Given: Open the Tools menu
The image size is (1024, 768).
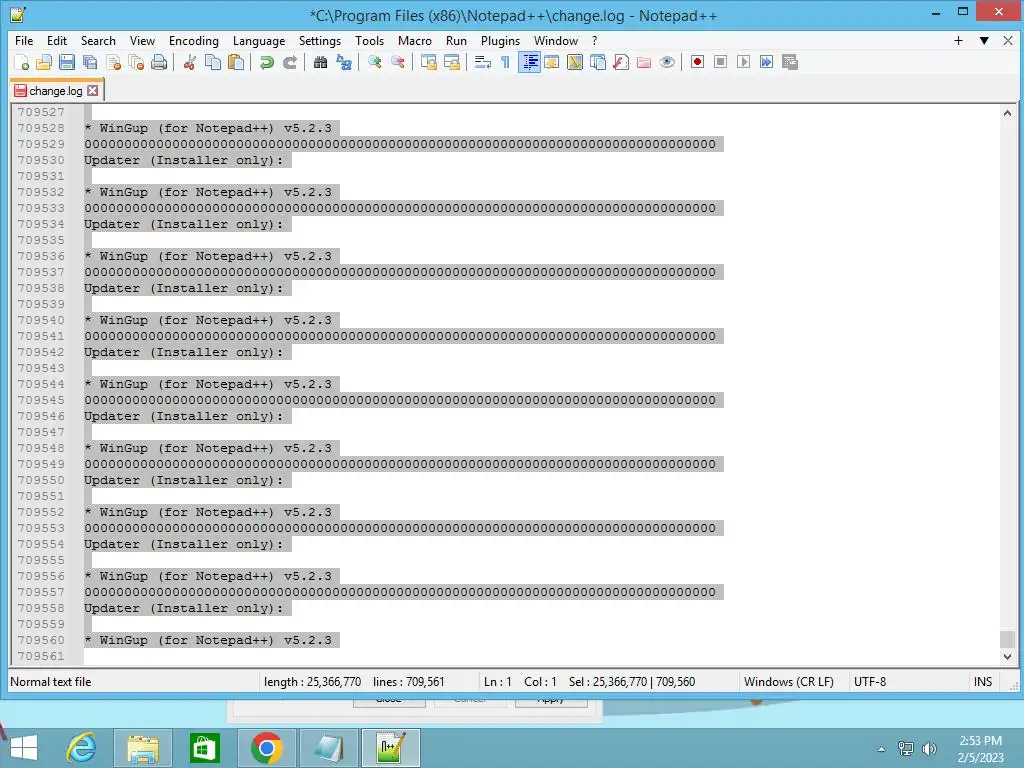Looking at the screenshot, I should pyautogui.click(x=369, y=40).
